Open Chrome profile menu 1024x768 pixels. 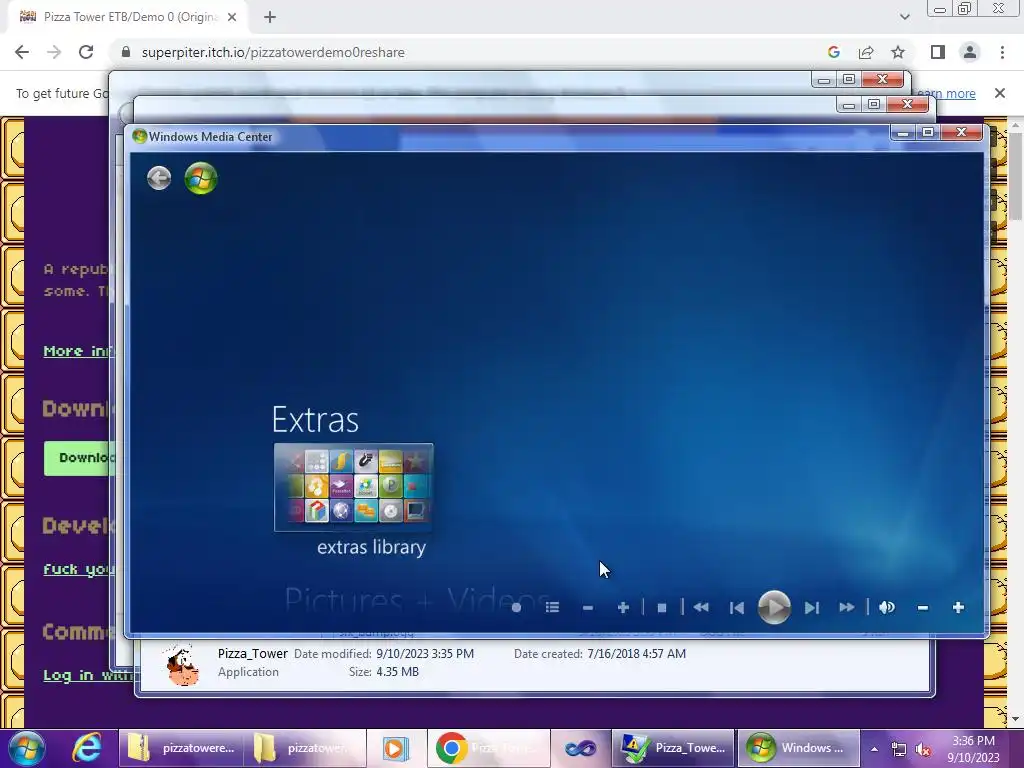[970, 52]
